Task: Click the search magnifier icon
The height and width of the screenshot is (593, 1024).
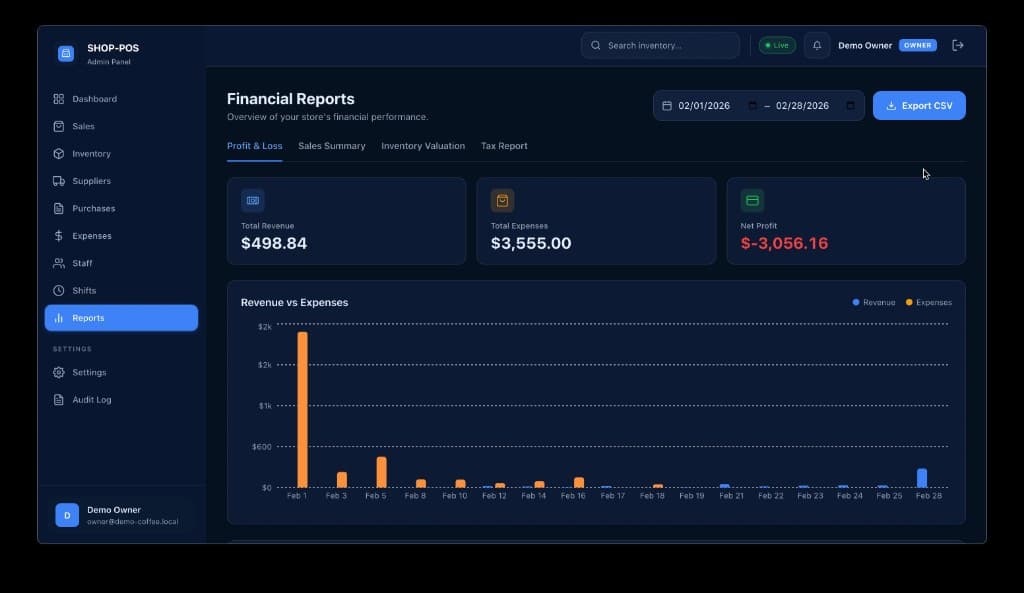Action: coord(596,45)
